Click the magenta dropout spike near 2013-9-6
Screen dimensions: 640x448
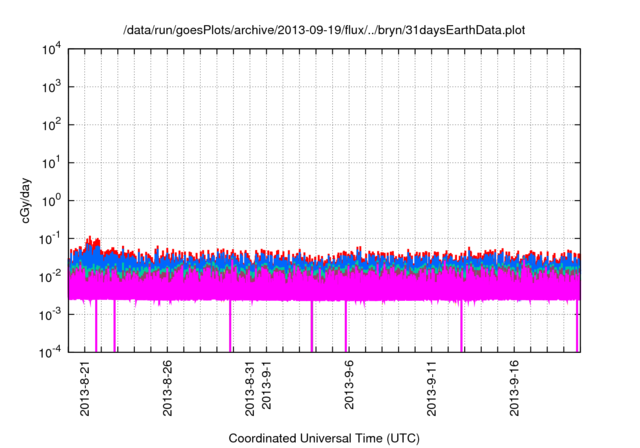pyautogui.click(x=345, y=326)
